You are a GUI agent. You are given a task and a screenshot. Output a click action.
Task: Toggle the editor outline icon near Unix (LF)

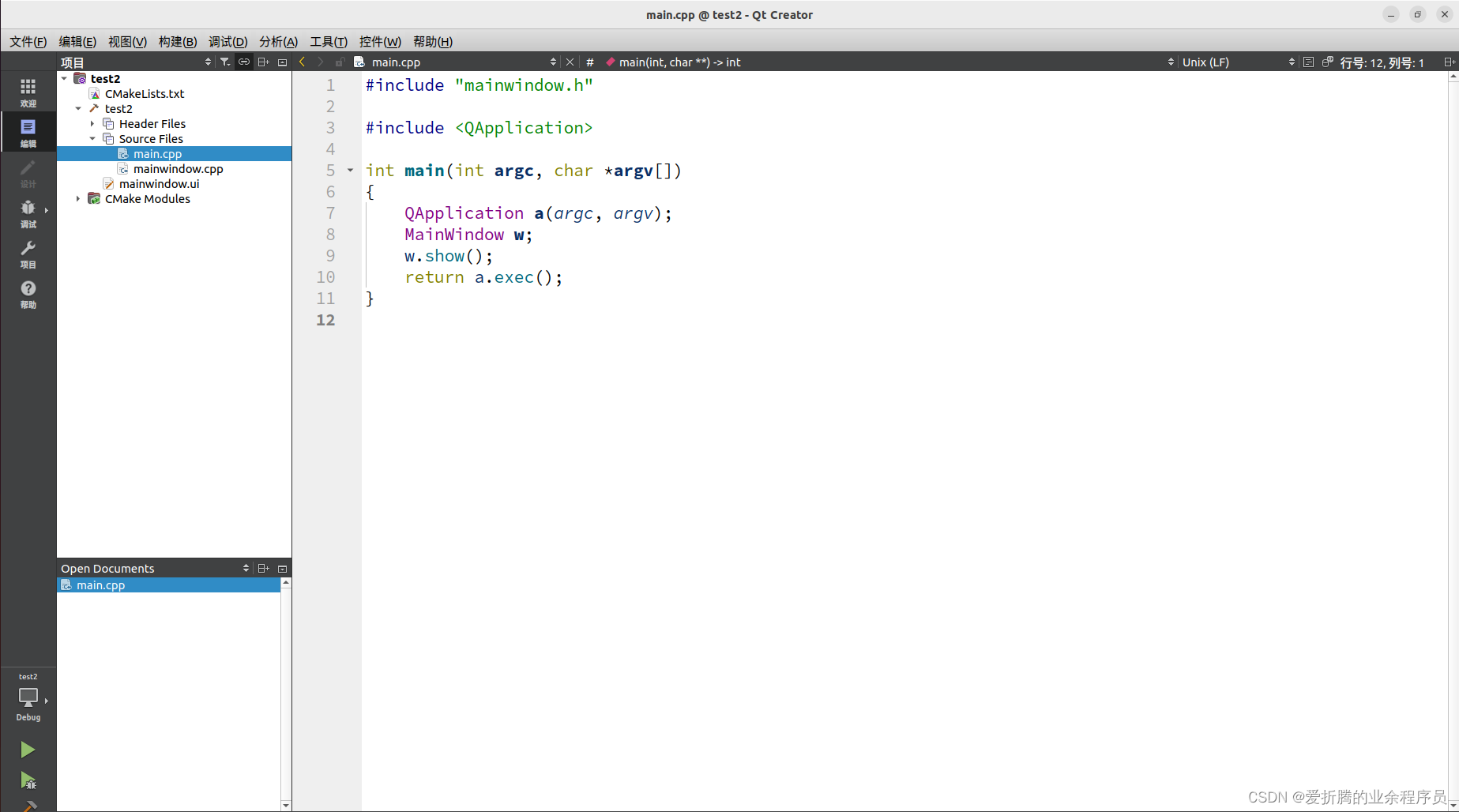tap(1308, 62)
